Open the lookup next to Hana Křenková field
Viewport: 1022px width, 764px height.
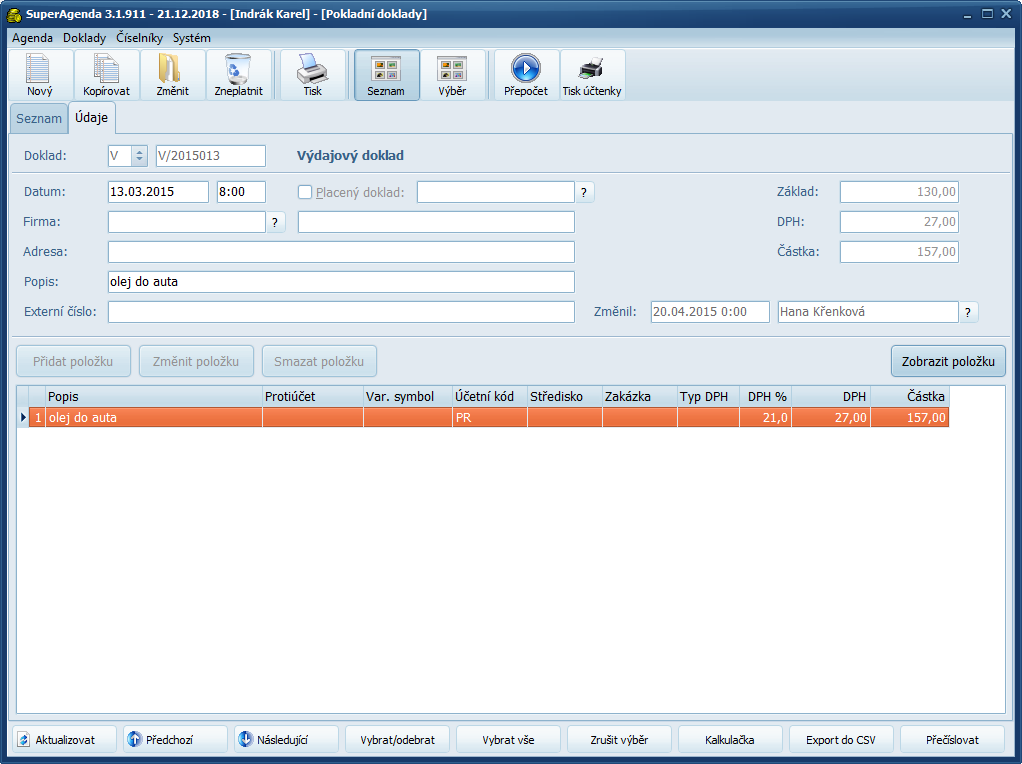968,312
